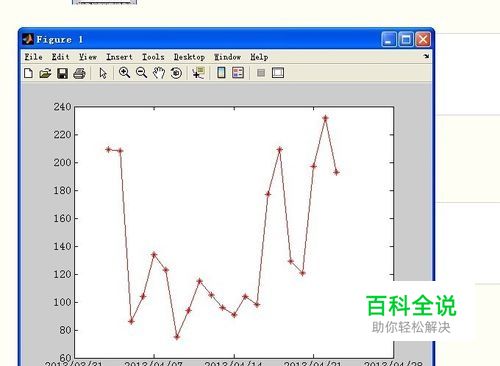Open a file with the folder icon
Image resolution: width=500 pixels, height=366 pixels.
(x=45, y=73)
